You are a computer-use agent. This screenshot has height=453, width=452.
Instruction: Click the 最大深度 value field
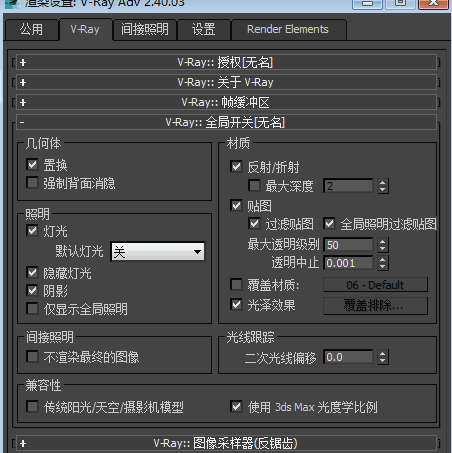(348, 186)
